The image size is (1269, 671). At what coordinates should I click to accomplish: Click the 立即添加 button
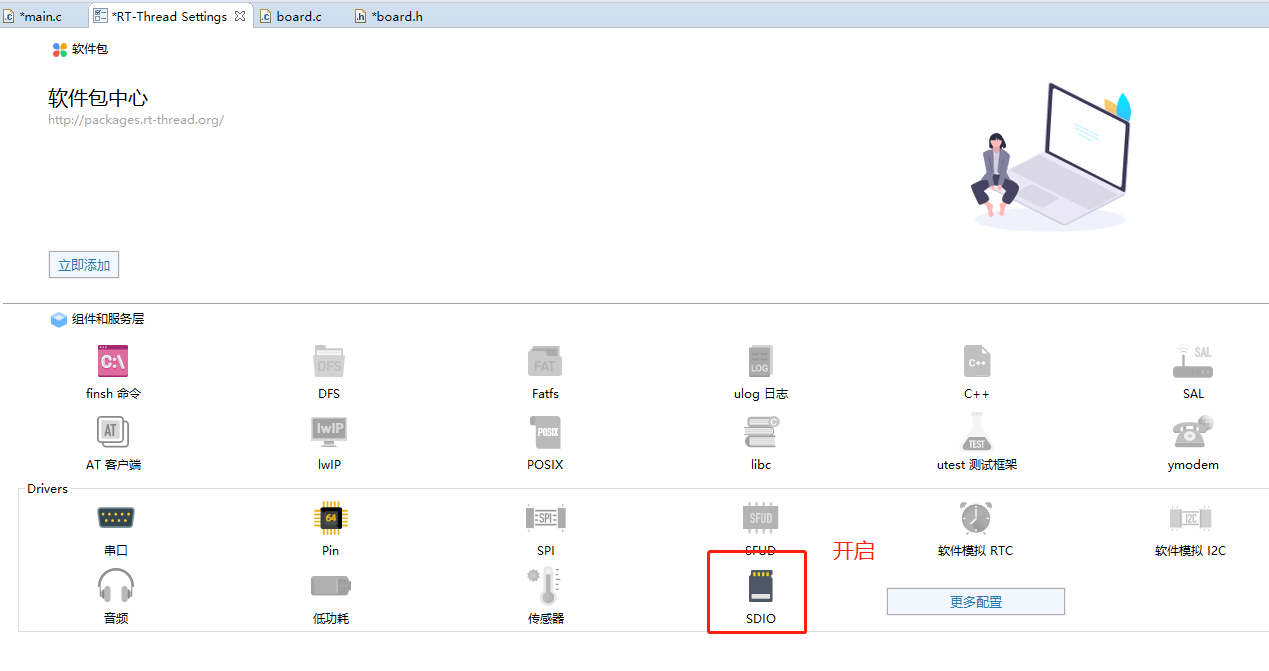pos(83,264)
